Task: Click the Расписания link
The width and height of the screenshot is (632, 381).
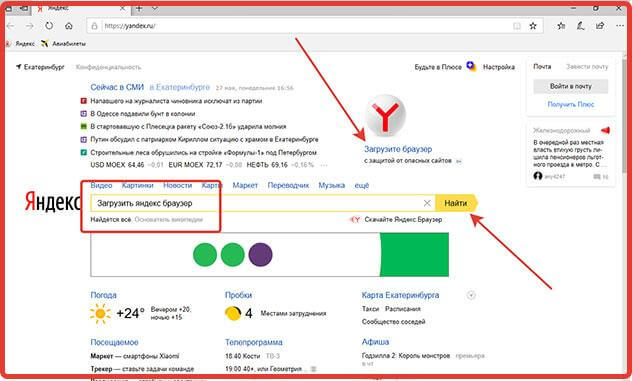Action: click(x=403, y=309)
